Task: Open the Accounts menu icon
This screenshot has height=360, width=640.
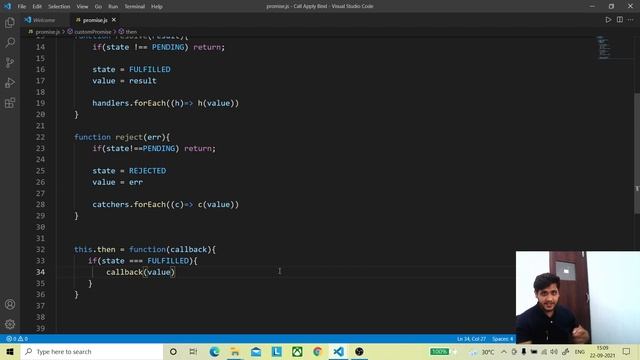Action: pos(10,304)
